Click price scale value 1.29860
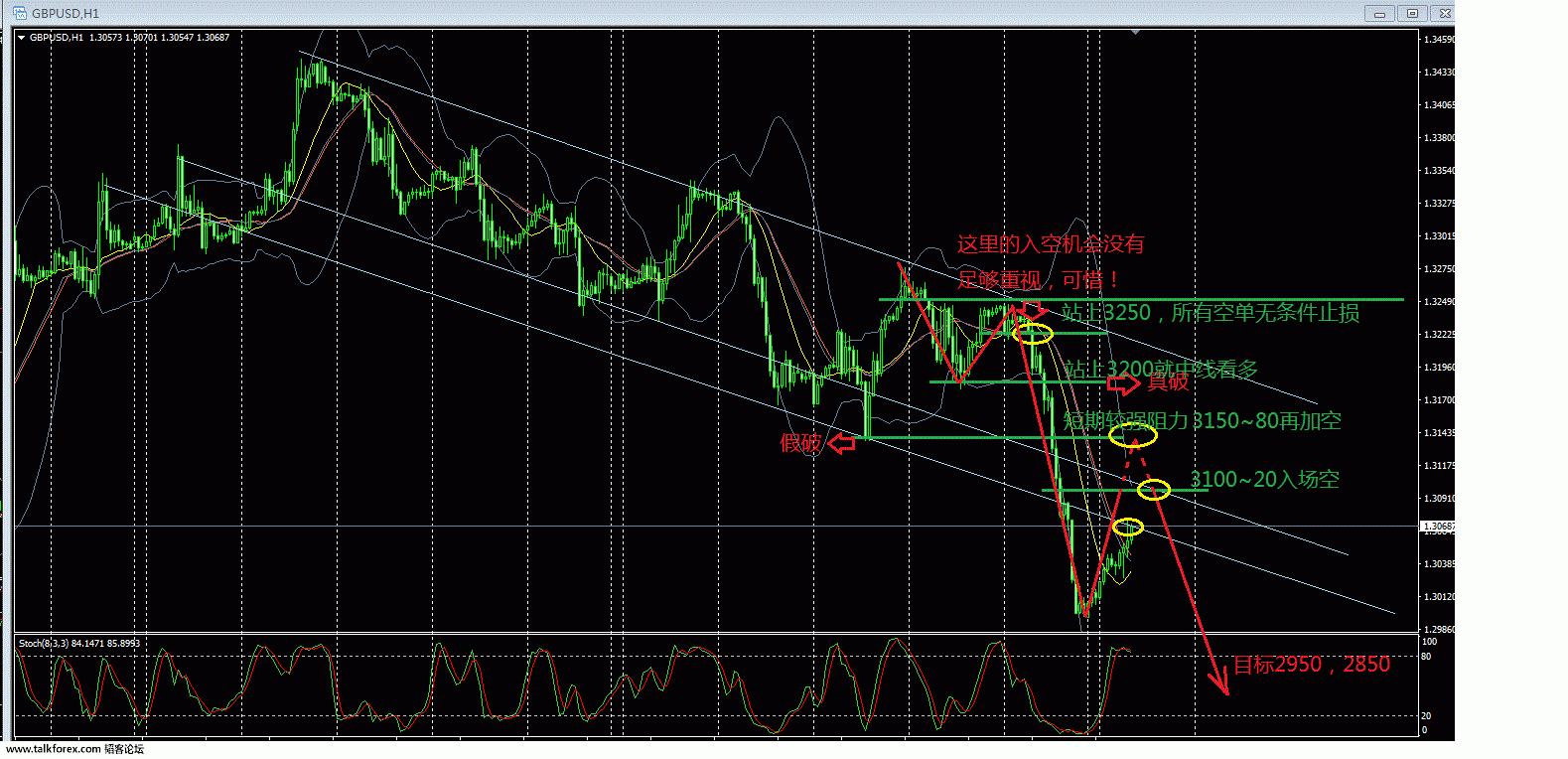The width and height of the screenshot is (1568, 759). coord(1439,630)
